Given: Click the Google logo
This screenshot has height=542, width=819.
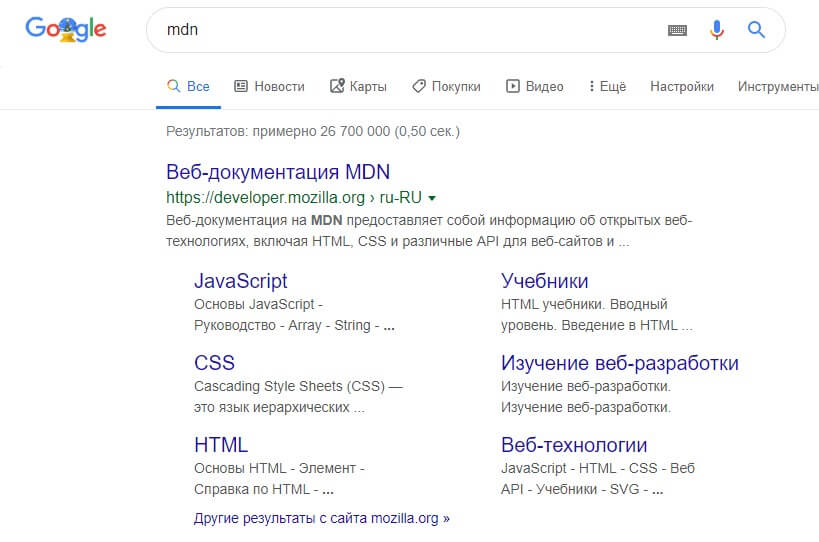Looking at the screenshot, I should pos(66,30).
